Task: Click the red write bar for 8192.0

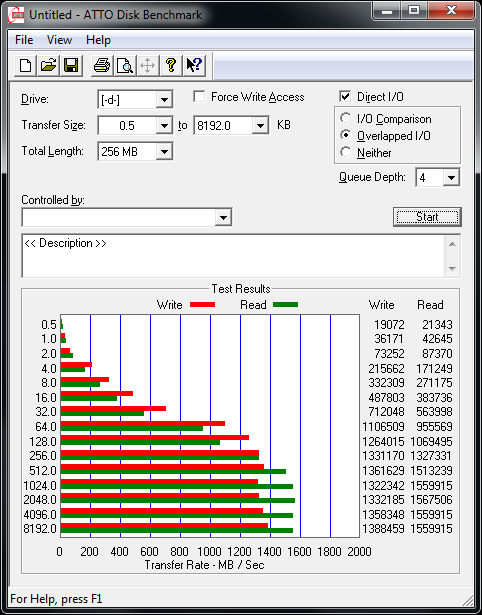Action: [x=164, y=526]
